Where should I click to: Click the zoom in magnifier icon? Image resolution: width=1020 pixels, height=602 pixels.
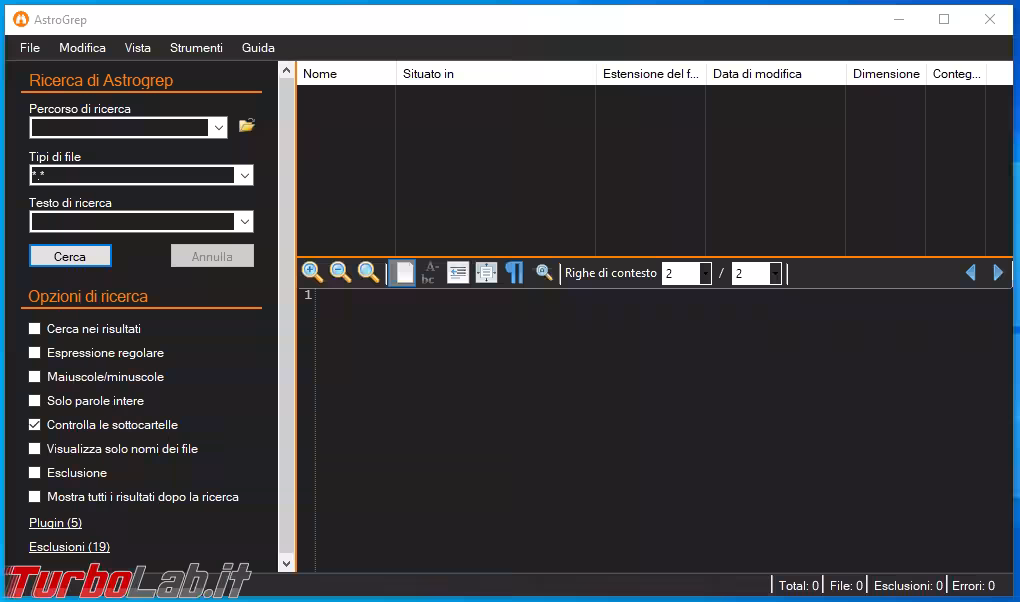click(x=312, y=272)
